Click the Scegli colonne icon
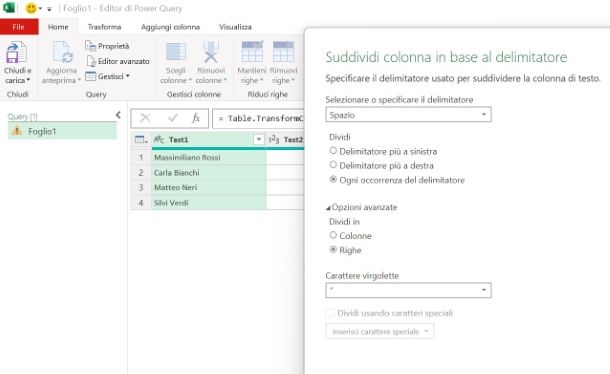 tap(176, 52)
